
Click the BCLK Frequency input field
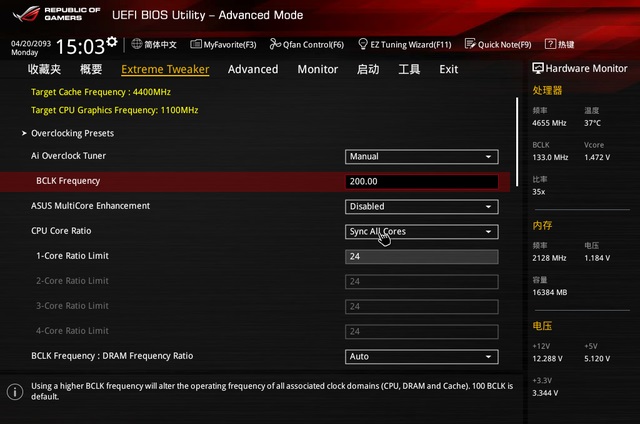coord(422,182)
